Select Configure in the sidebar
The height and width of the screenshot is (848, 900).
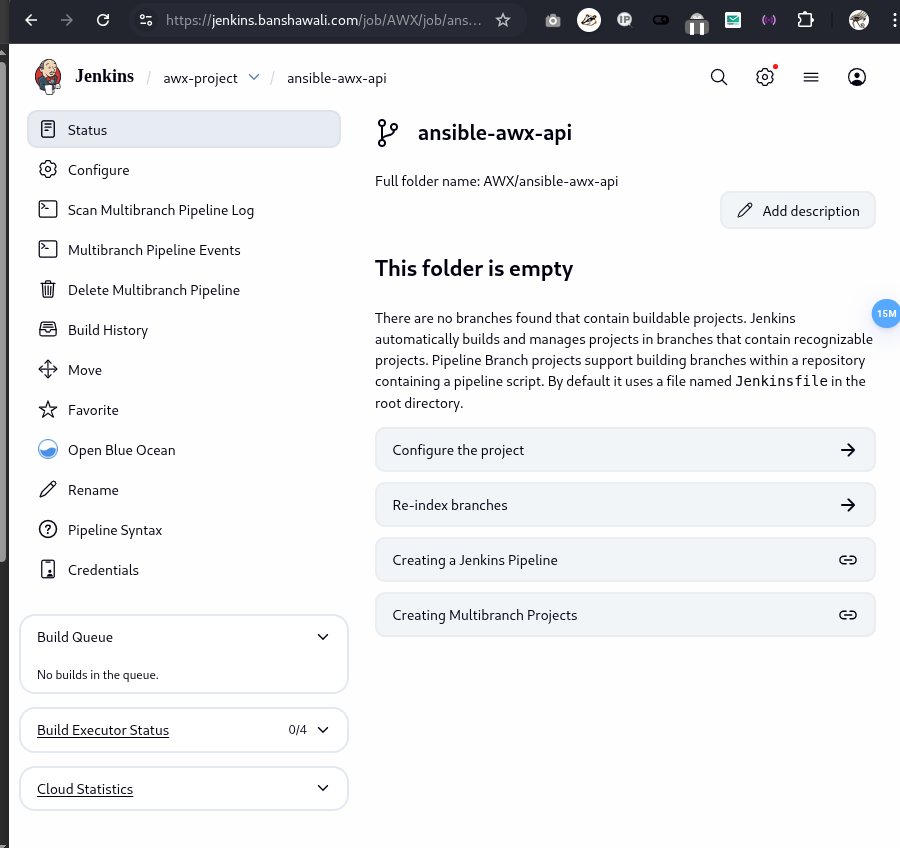point(98,170)
